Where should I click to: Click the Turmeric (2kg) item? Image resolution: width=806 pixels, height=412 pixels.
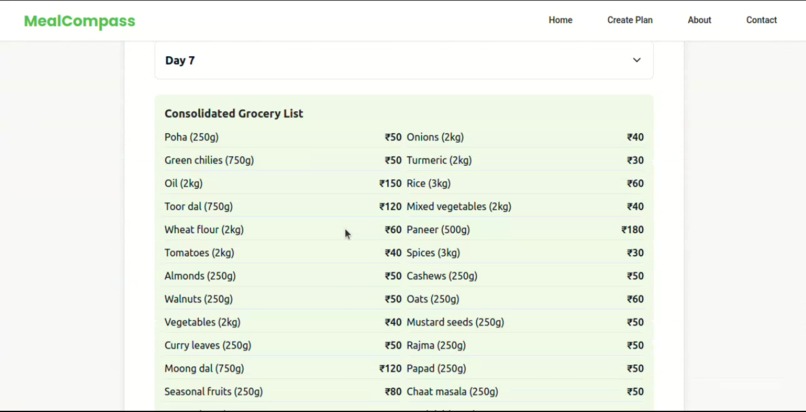coord(439,160)
